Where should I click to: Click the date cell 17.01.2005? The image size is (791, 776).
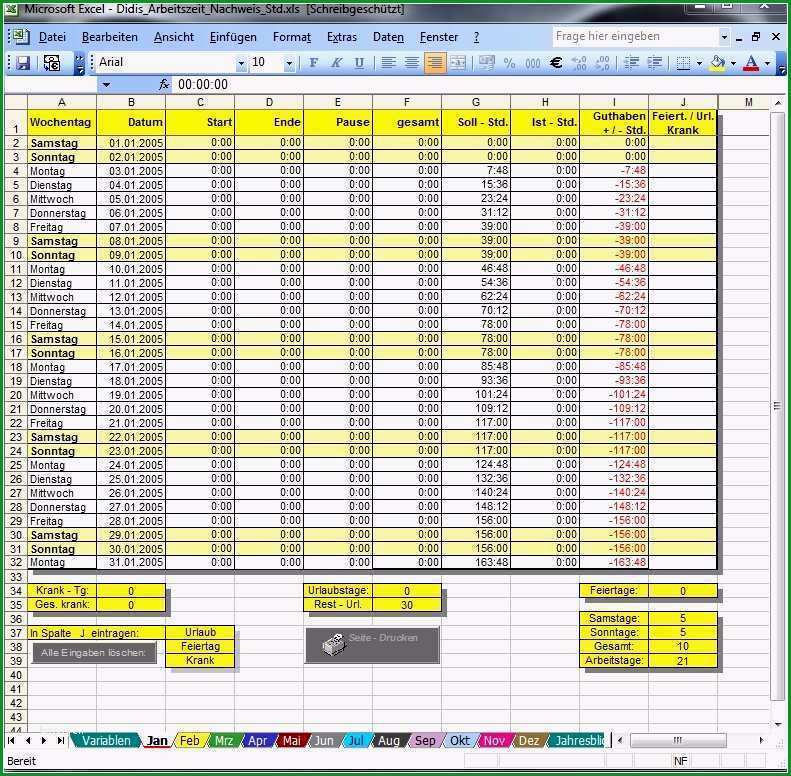(x=131, y=367)
